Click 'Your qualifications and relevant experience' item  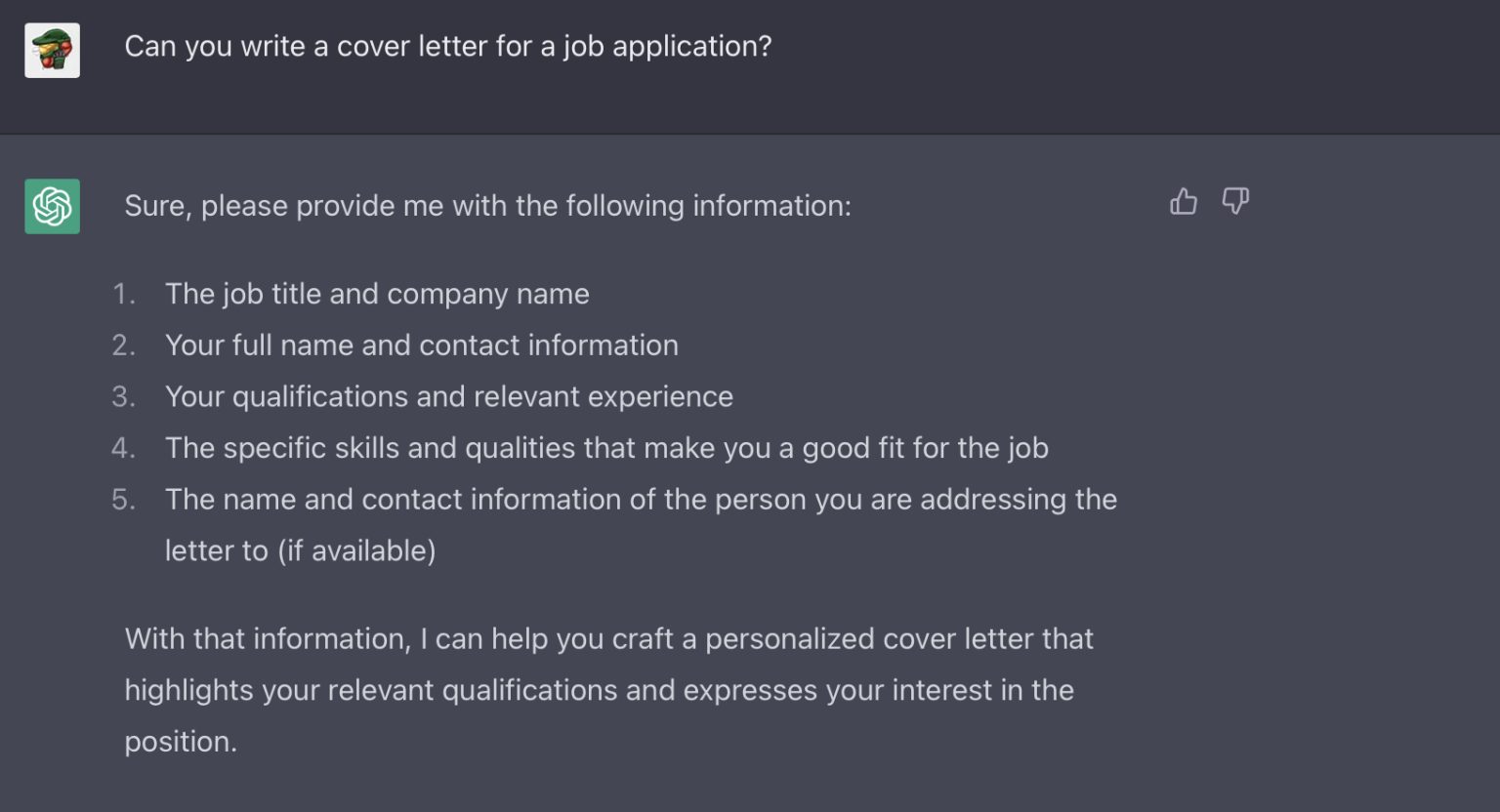pyautogui.click(x=448, y=396)
